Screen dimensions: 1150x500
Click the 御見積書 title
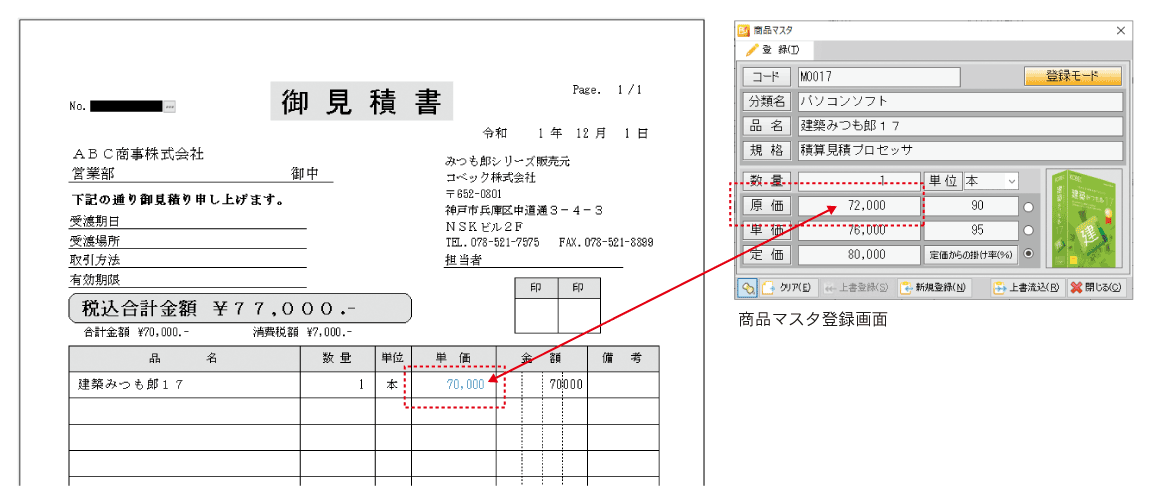pos(362,101)
